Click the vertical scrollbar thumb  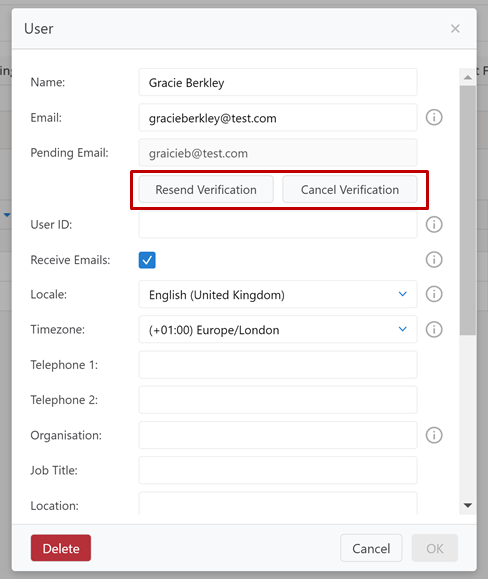point(468,210)
